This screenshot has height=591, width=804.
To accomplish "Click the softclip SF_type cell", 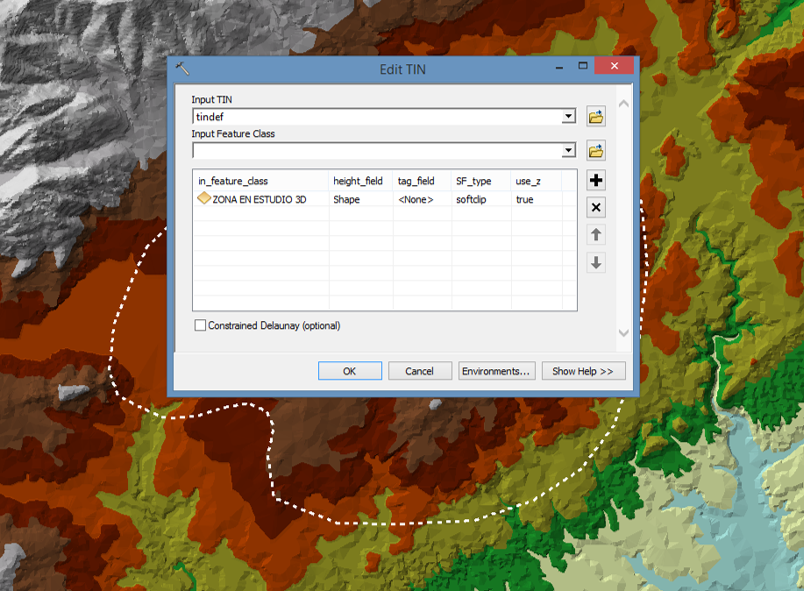I will 474,199.
